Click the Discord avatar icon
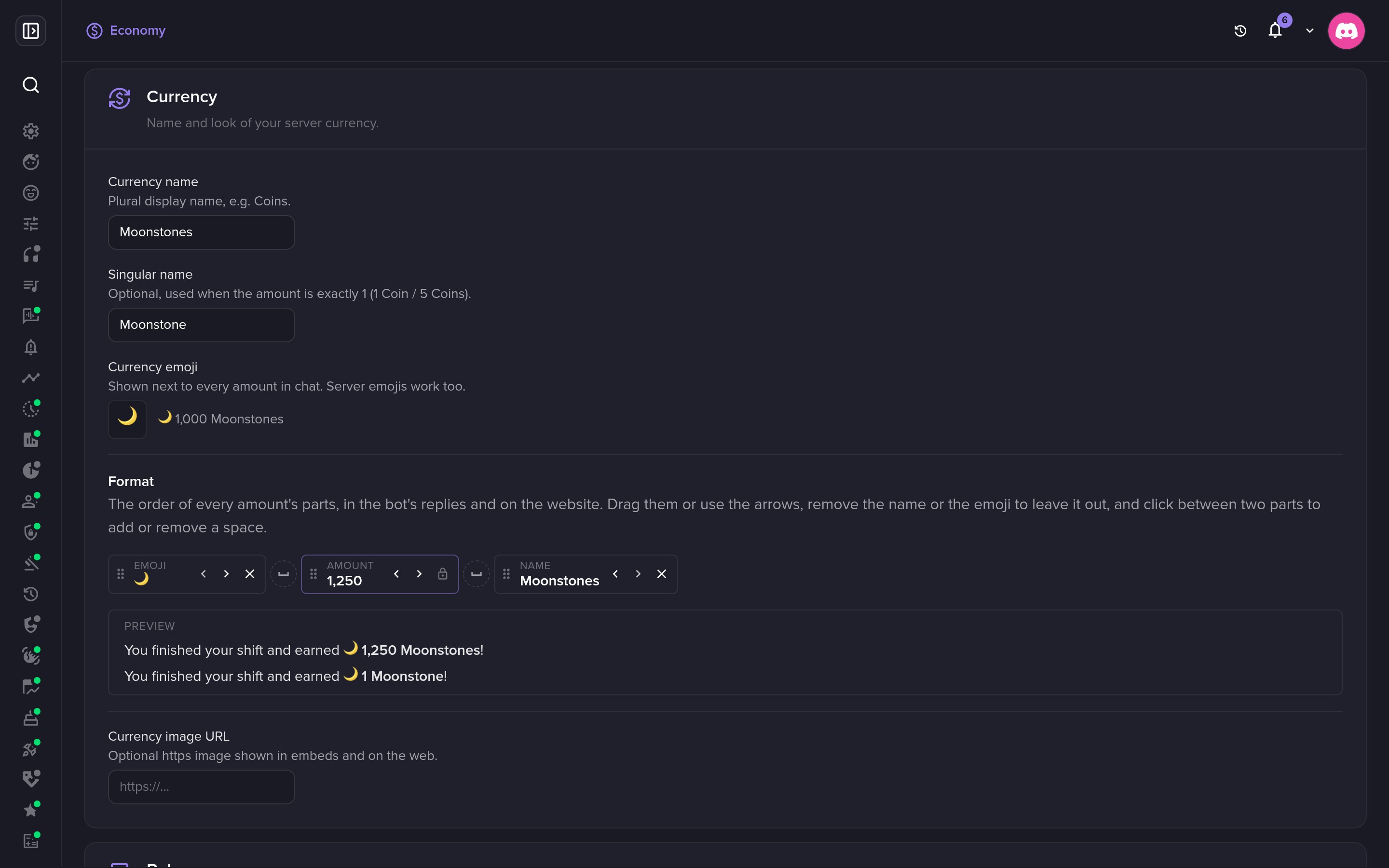1389x868 pixels. click(1346, 30)
